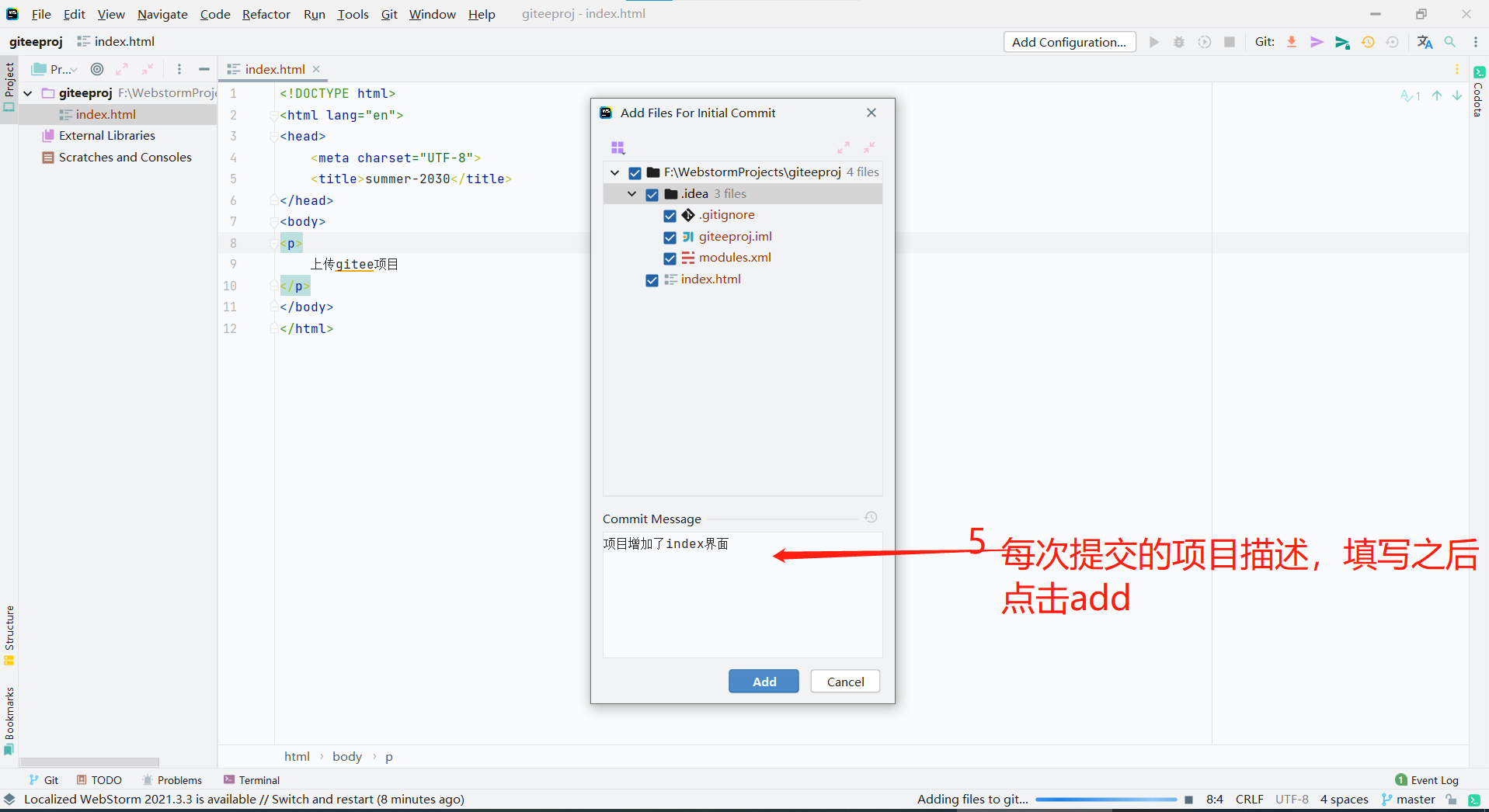Click Select Opened File target icon

point(97,69)
